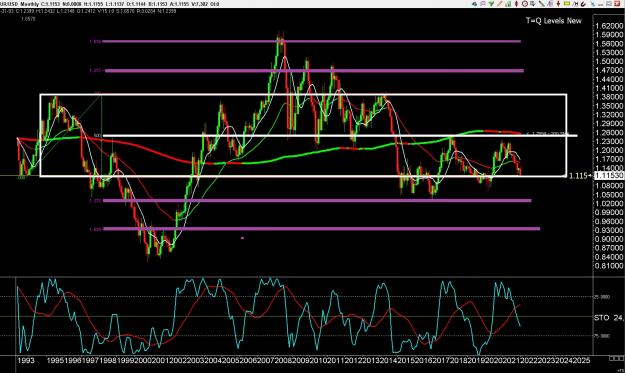Click the 1993 year label on time axis
This screenshot has width=625, height=373.
(x=26, y=361)
